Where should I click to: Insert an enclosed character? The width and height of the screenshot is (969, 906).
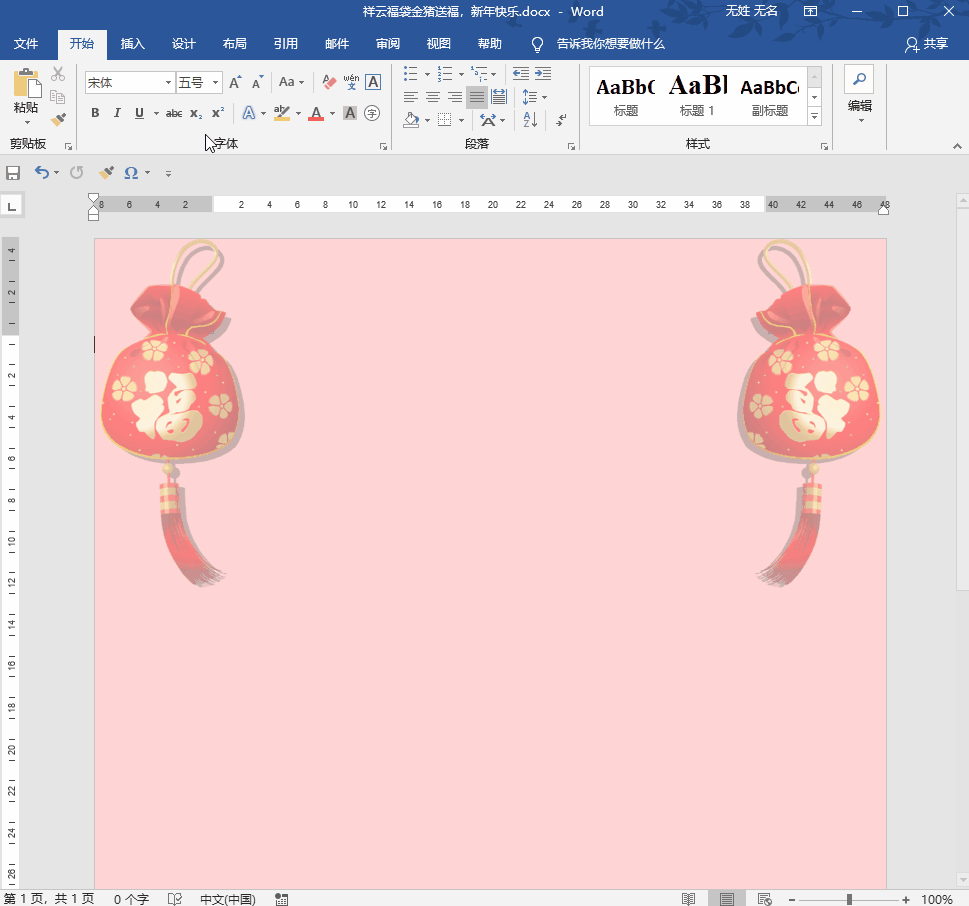[x=372, y=113]
